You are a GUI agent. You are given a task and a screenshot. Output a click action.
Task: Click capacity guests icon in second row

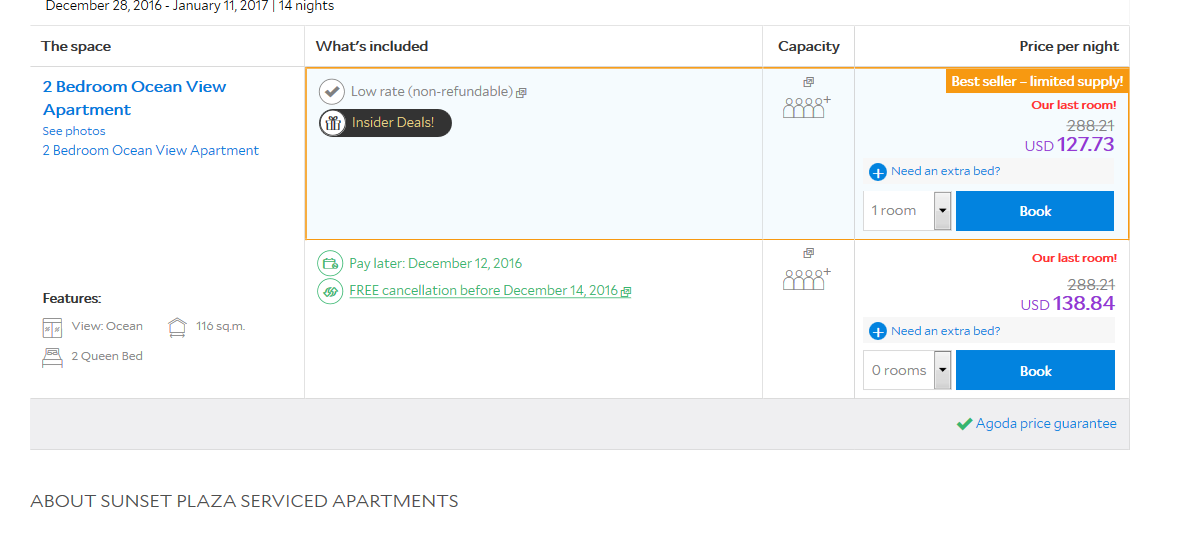806,278
